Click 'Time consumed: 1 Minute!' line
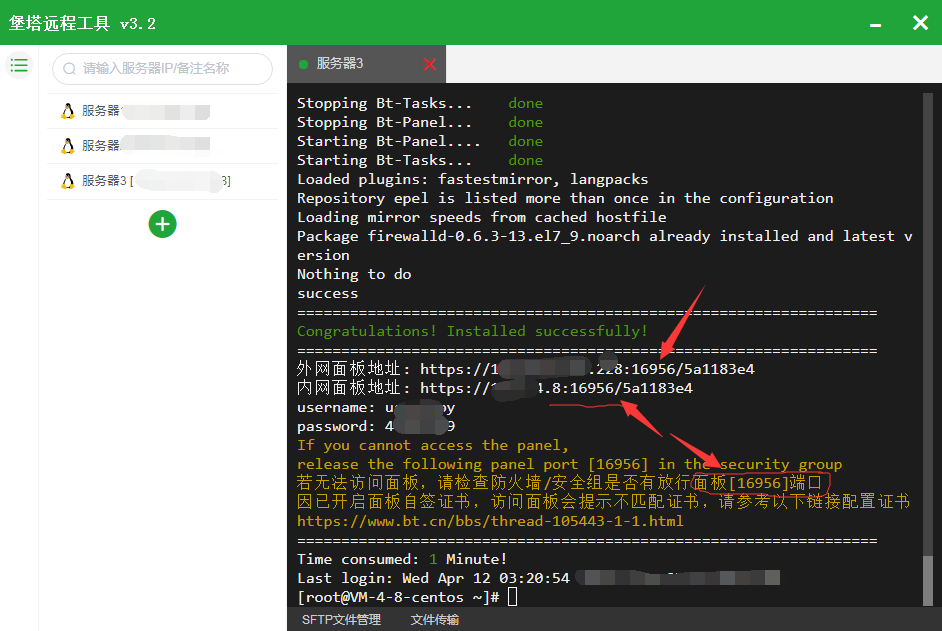 (x=402, y=559)
